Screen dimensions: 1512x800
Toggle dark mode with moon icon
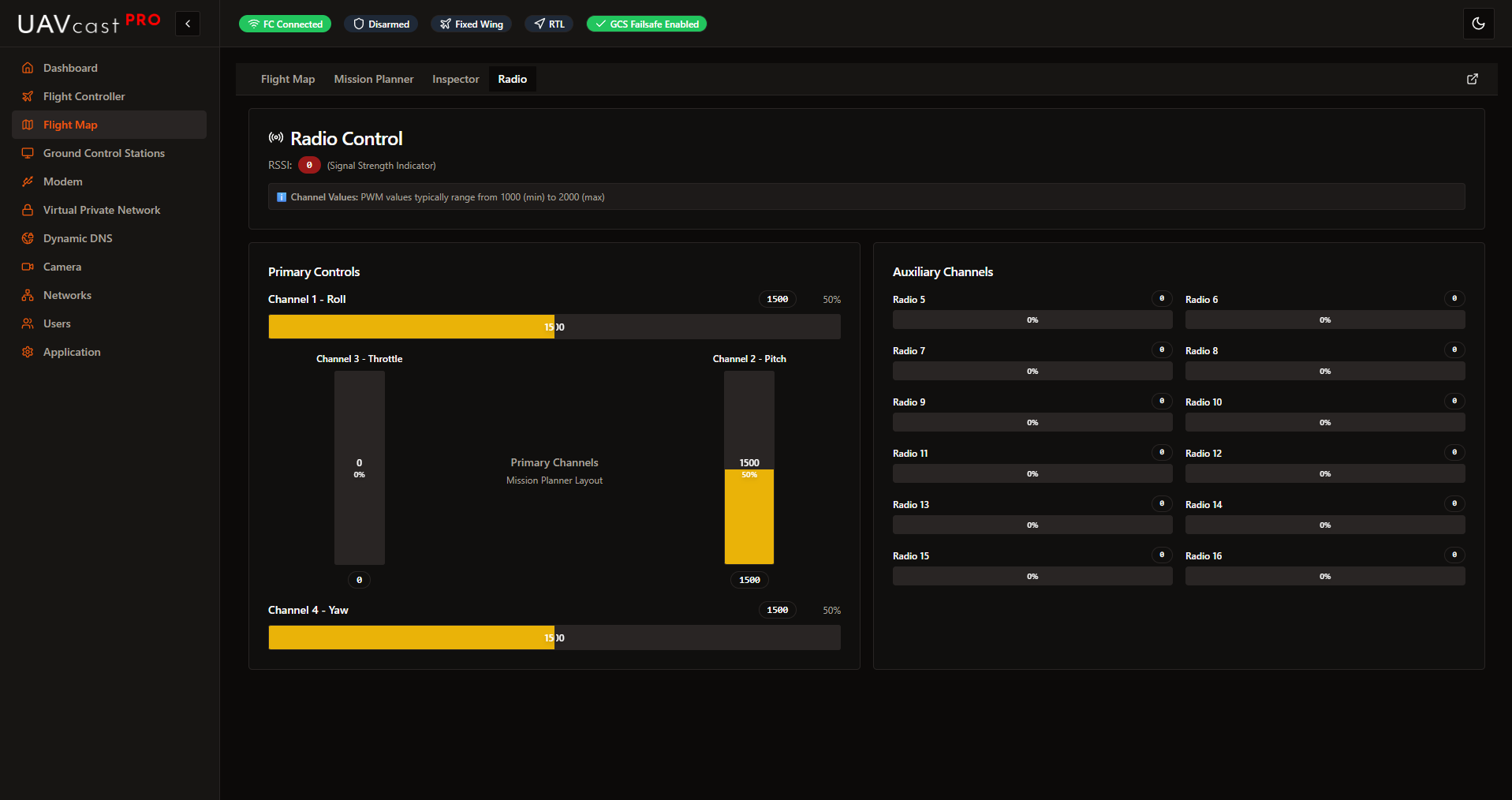(x=1478, y=24)
